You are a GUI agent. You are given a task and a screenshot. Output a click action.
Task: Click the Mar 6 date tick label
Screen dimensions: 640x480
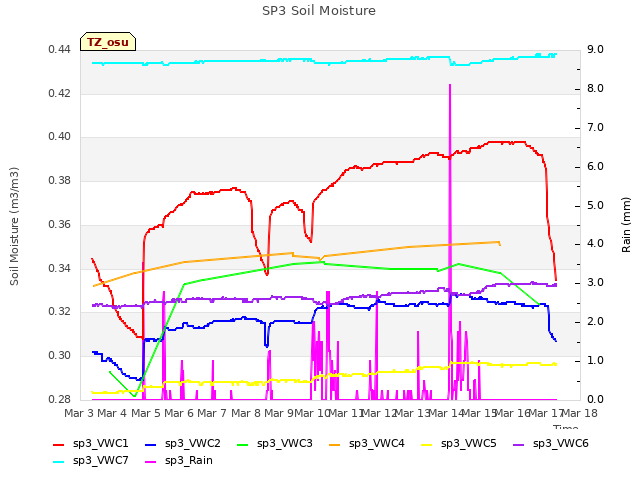click(179, 413)
